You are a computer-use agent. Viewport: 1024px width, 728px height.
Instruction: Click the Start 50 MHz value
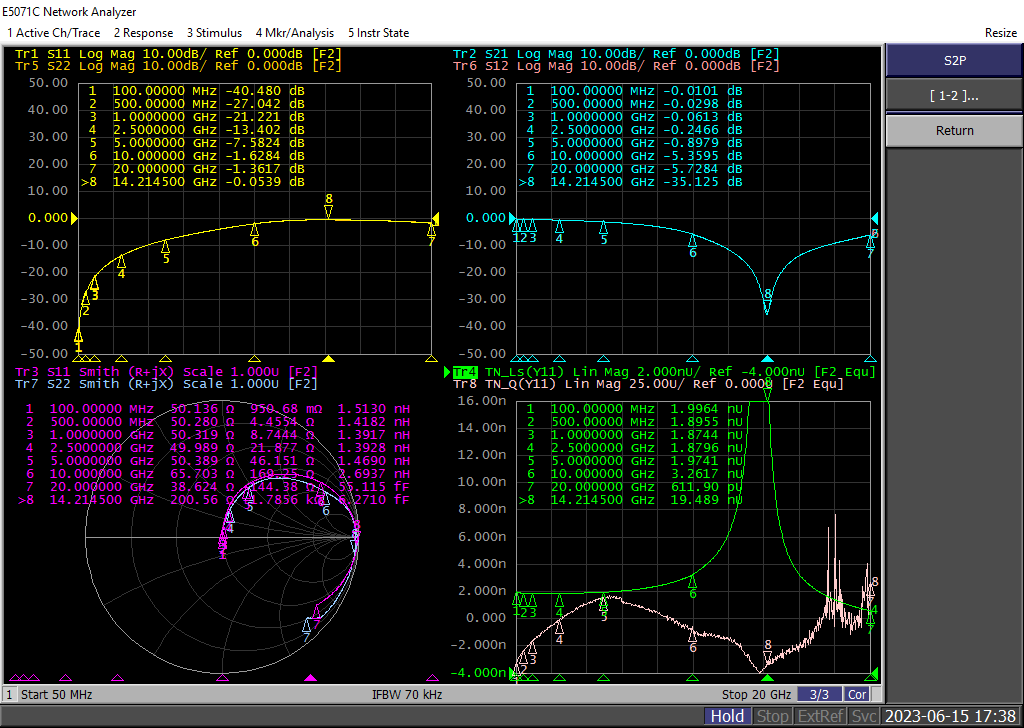56,695
